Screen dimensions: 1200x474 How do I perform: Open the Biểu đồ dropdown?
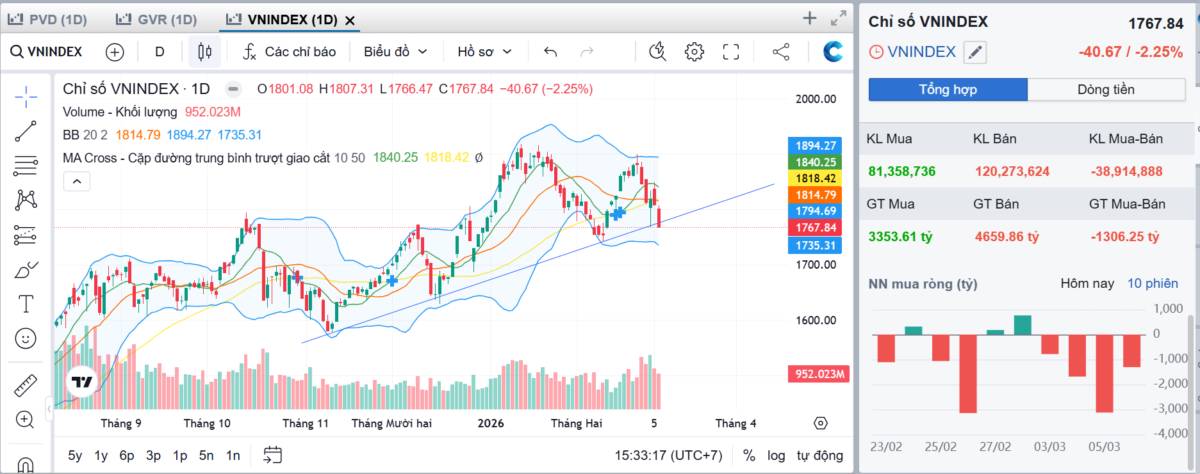395,52
